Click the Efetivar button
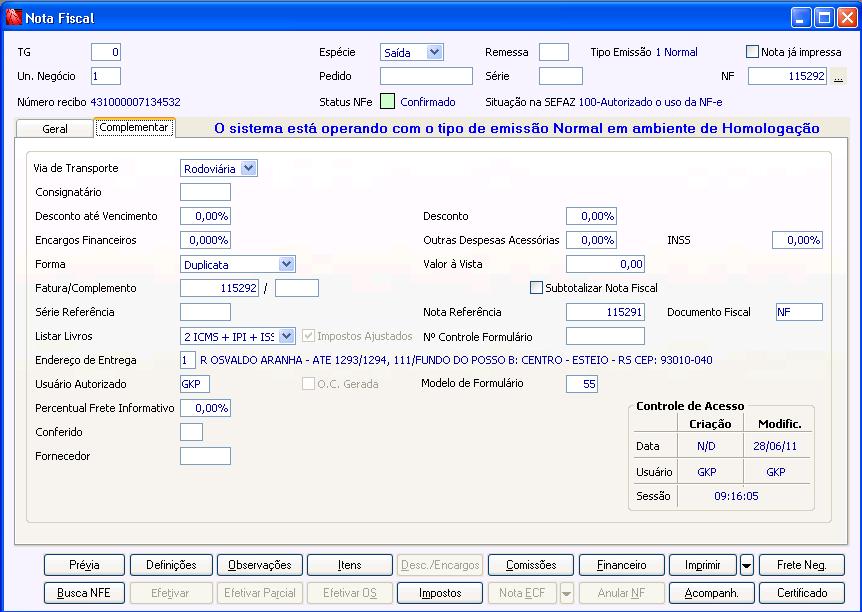 [x=171, y=593]
